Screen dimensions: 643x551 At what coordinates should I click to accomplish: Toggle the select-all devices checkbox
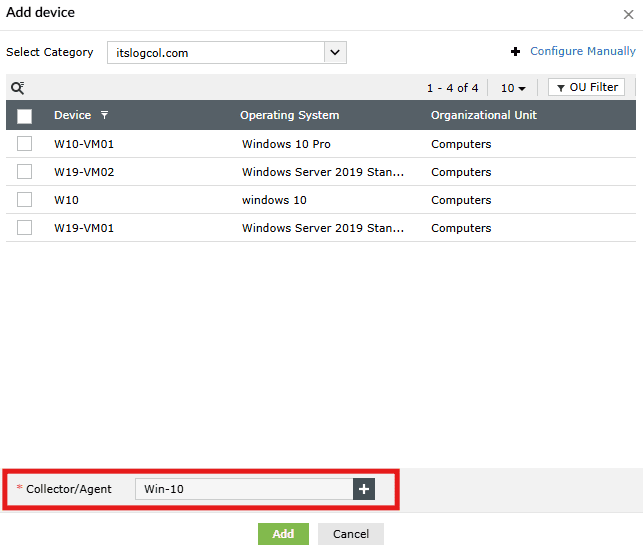click(25, 116)
